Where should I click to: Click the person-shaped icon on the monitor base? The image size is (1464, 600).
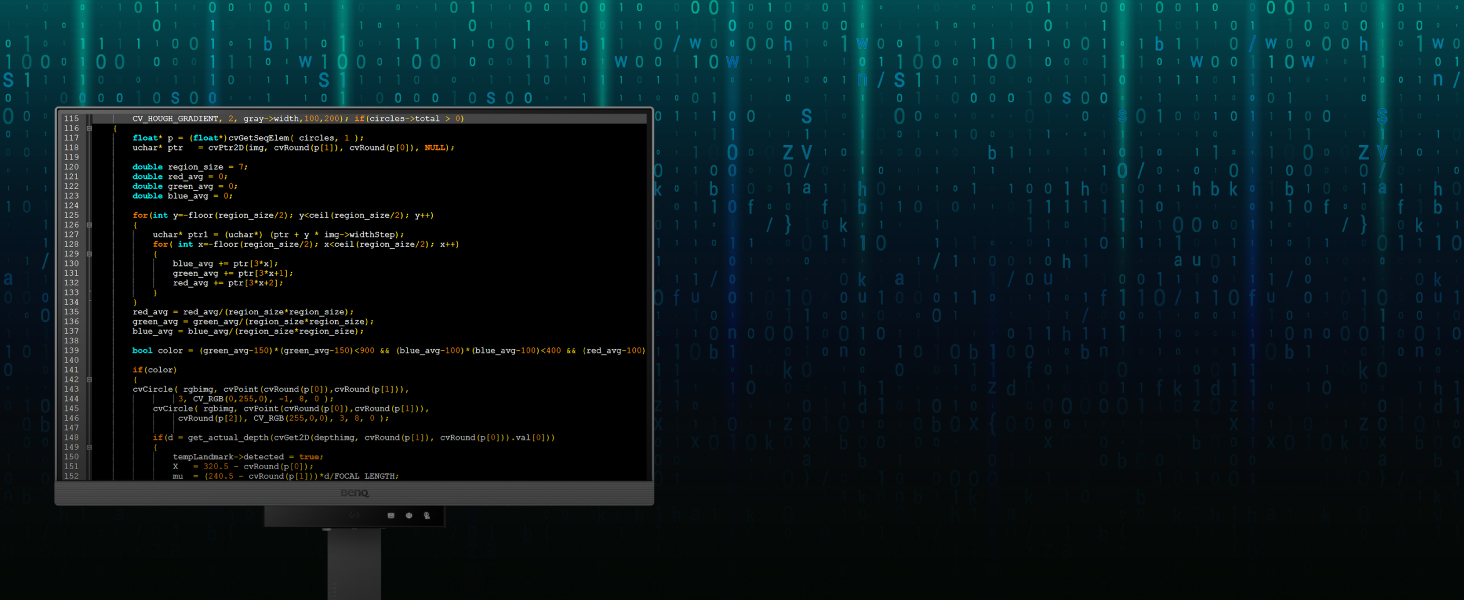pos(426,515)
